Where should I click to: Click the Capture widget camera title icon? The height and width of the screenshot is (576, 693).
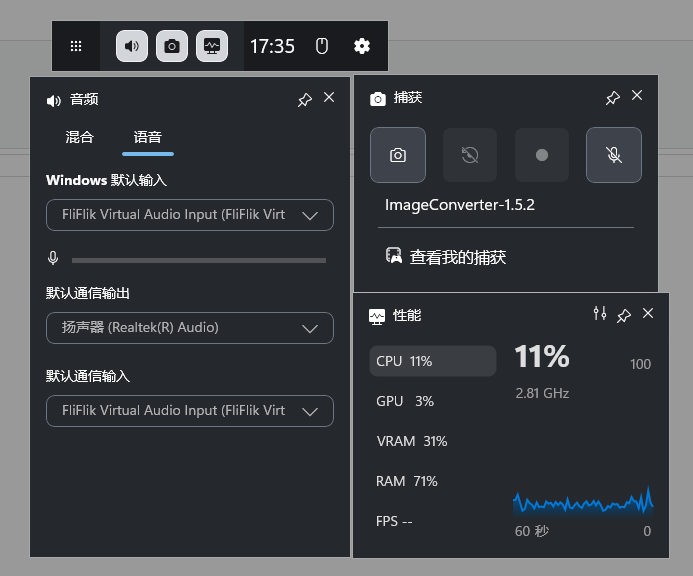click(x=378, y=99)
